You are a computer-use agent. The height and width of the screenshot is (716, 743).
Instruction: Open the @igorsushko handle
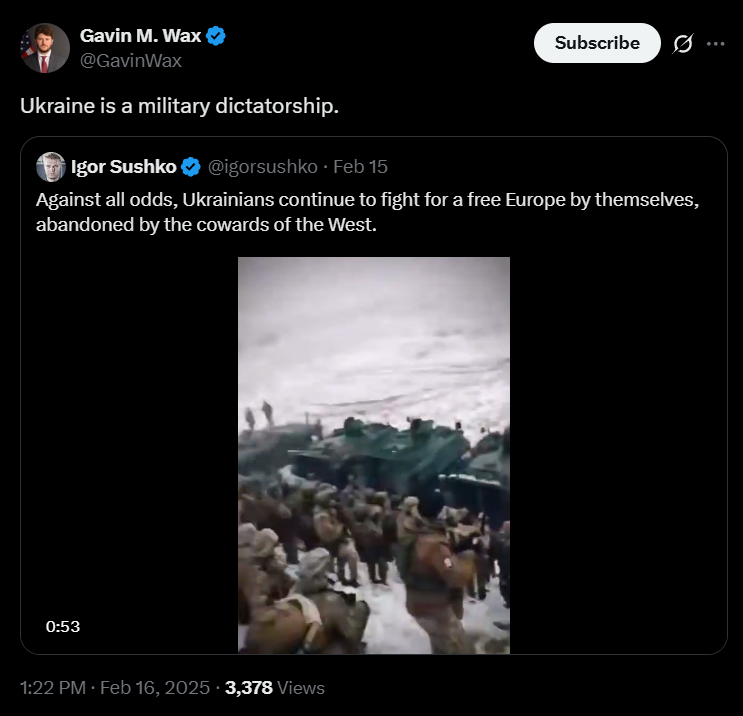(263, 166)
